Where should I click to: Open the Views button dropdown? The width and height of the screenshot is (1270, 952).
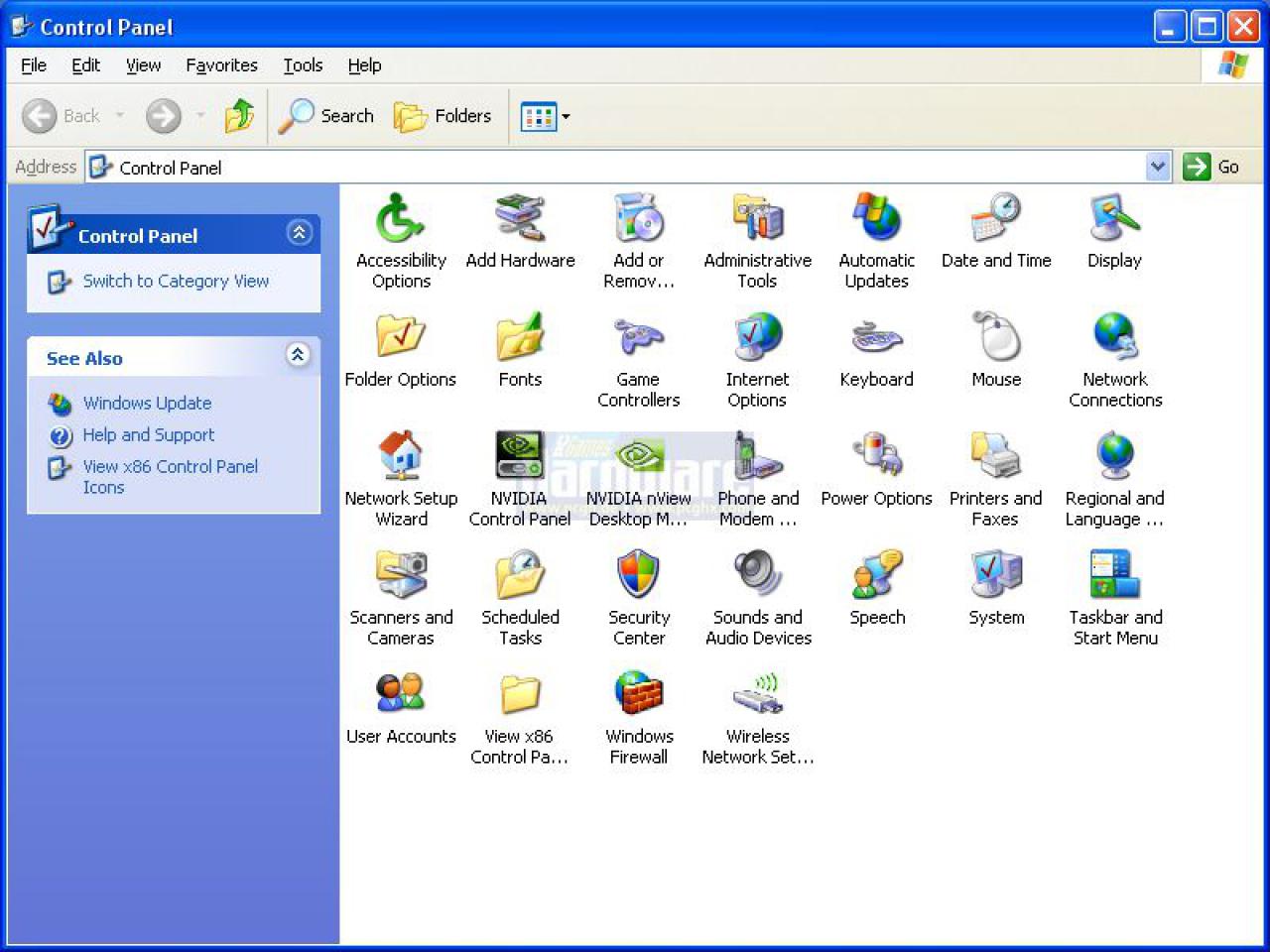pyautogui.click(x=566, y=117)
